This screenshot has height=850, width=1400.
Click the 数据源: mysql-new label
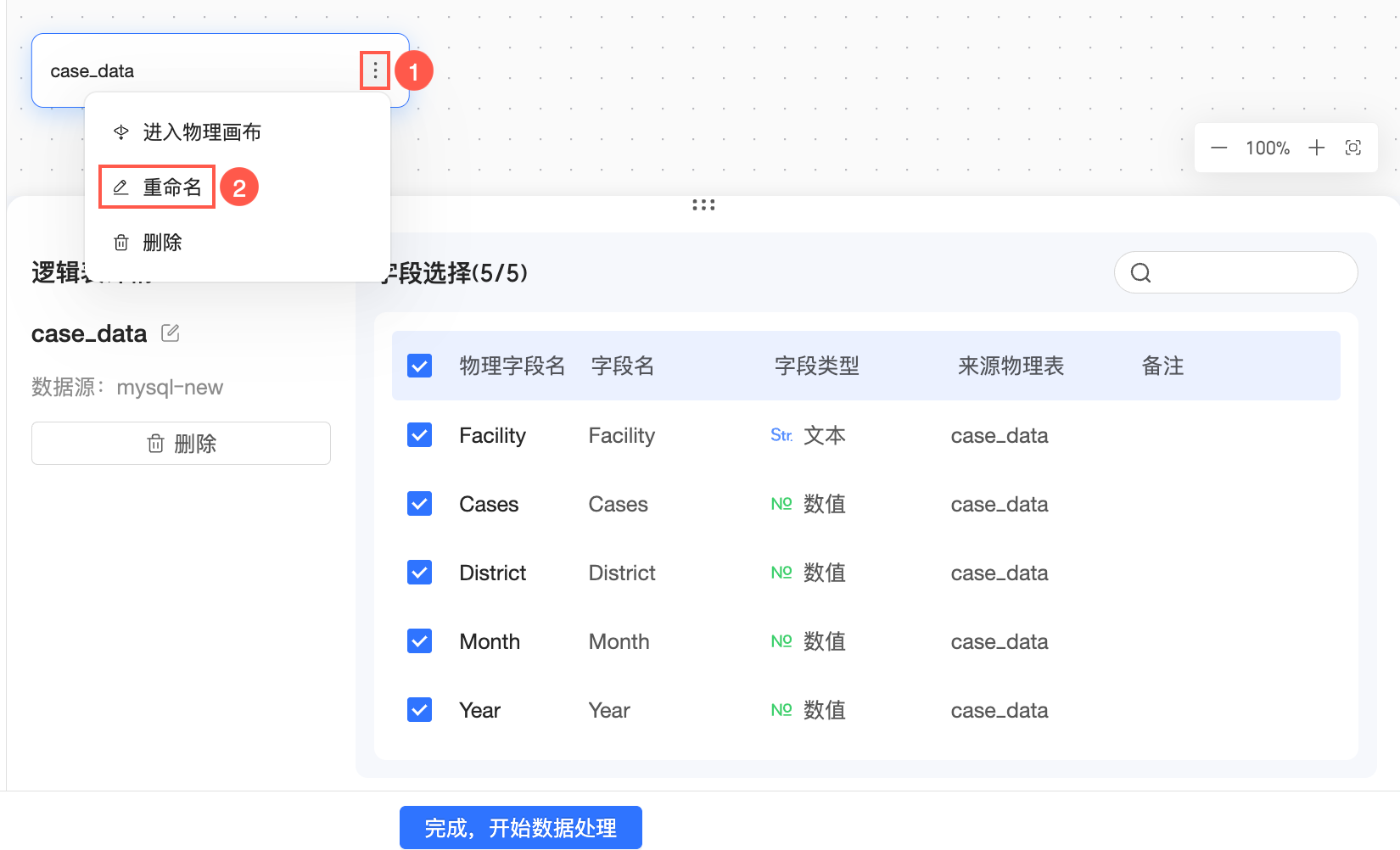tap(127, 387)
